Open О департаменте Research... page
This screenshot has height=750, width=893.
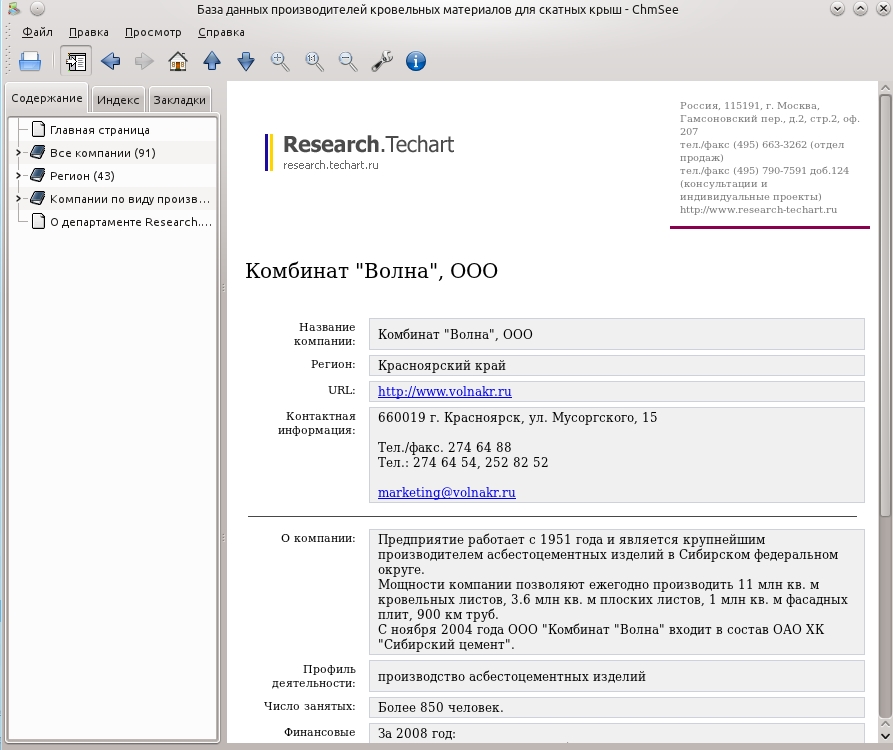pyautogui.click(x=131, y=222)
